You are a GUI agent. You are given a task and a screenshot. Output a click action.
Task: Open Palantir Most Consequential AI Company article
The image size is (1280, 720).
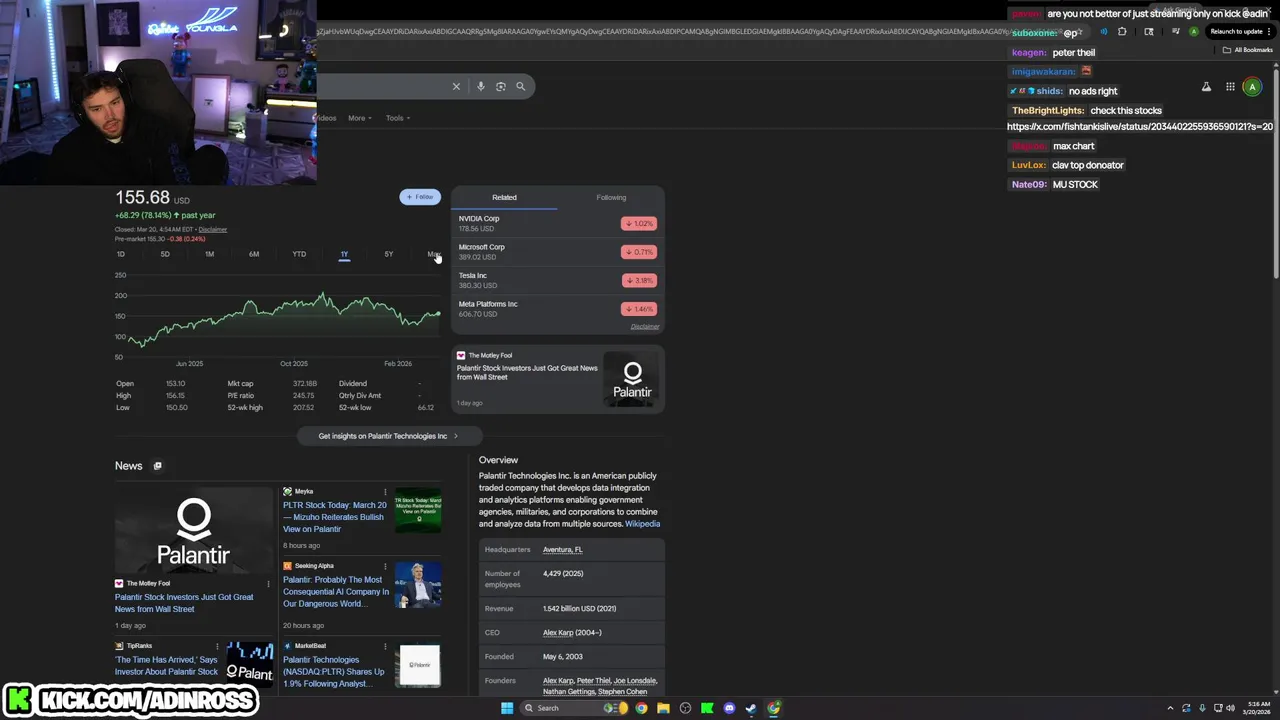[336, 592]
